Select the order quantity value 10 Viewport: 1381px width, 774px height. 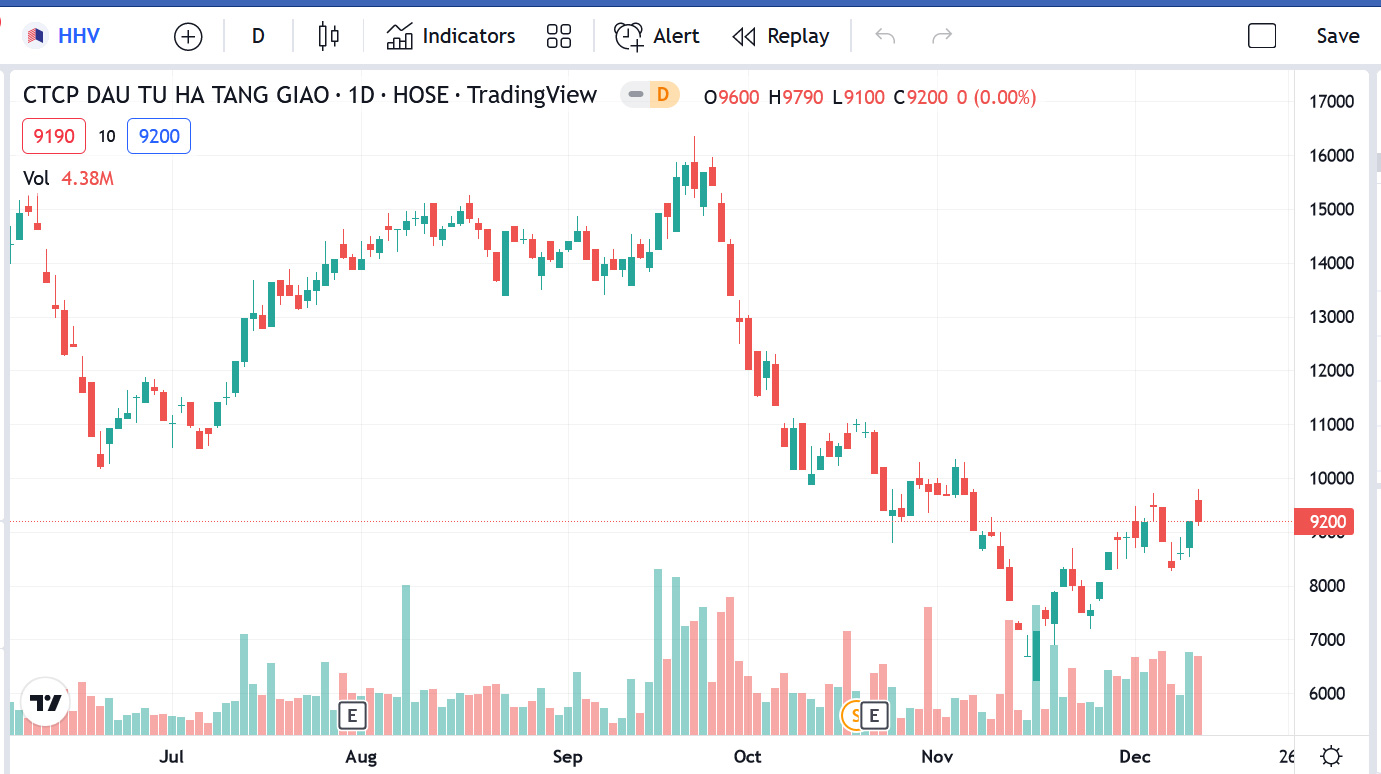107,136
